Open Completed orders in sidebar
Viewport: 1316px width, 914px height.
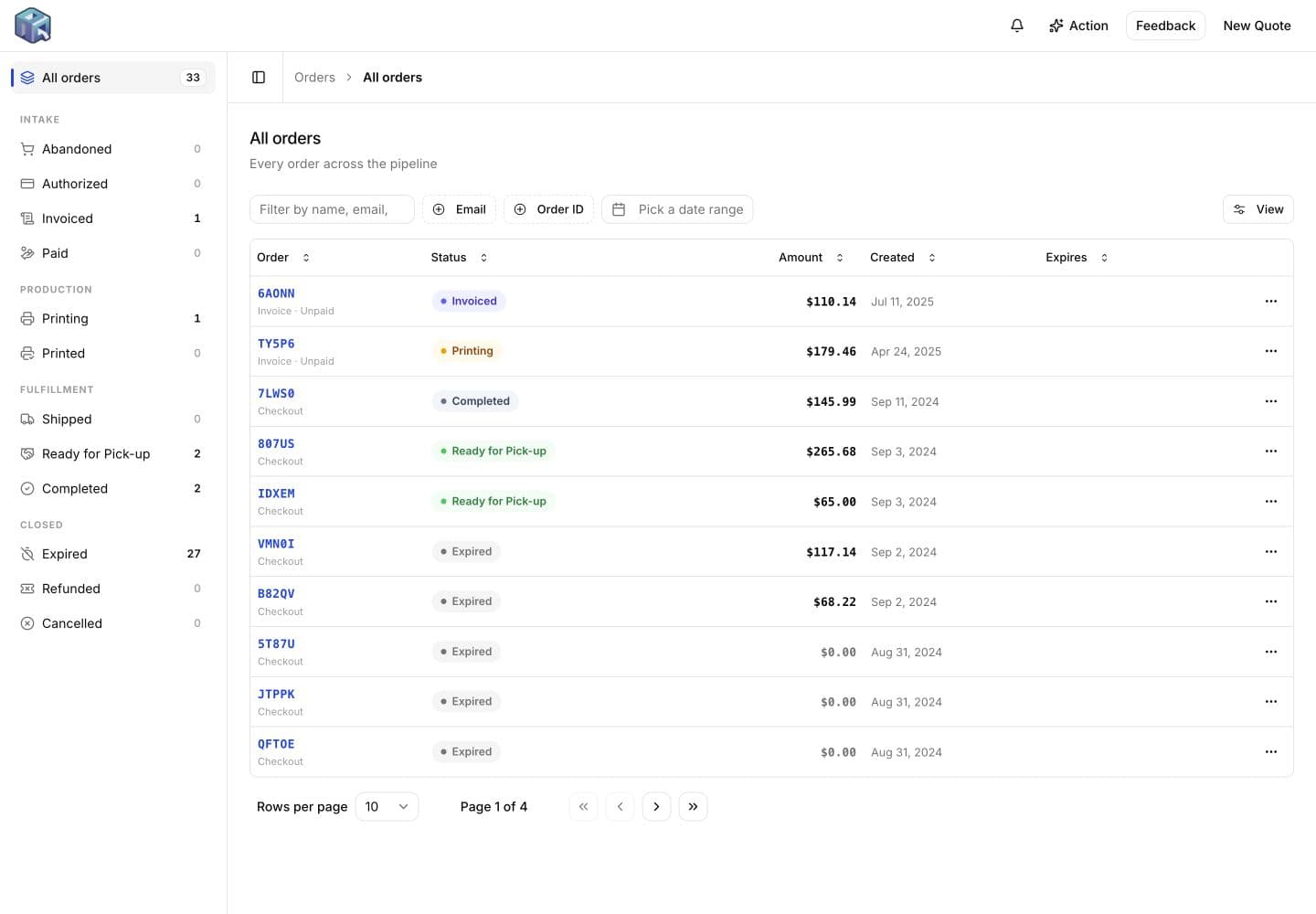point(113,489)
